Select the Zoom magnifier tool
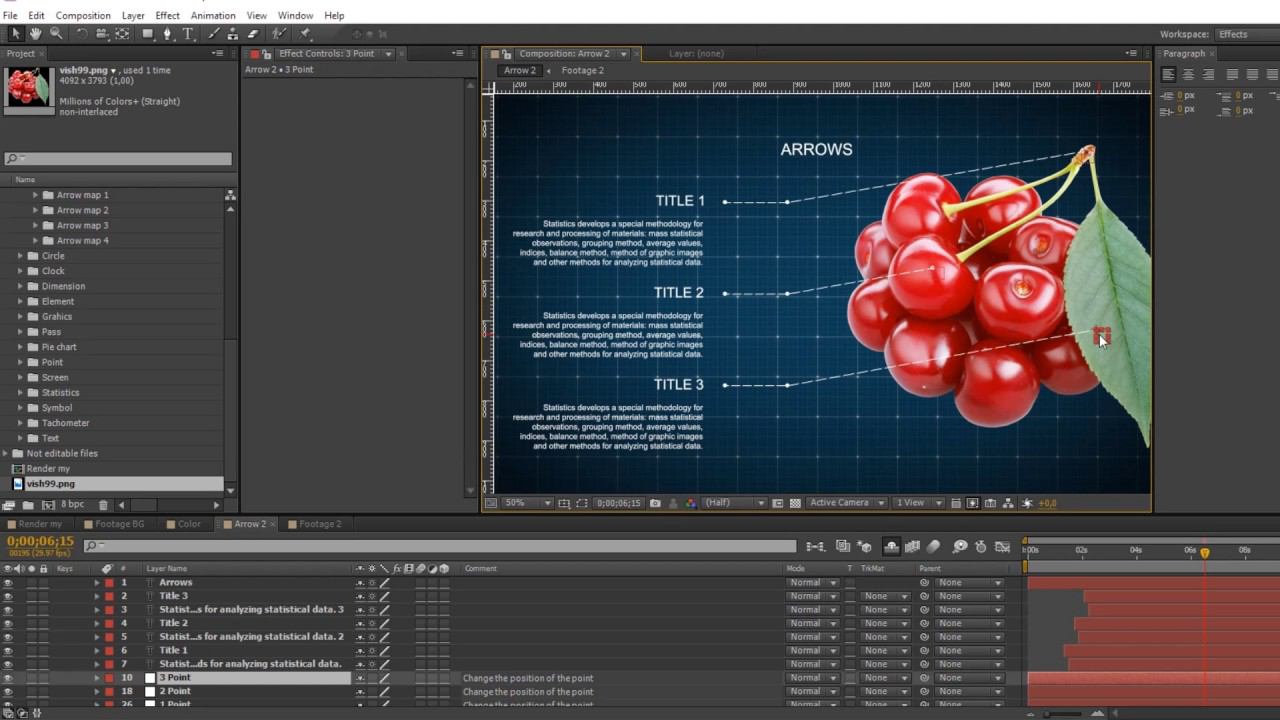The height and width of the screenshot is (720, 1280). [56, 34]
